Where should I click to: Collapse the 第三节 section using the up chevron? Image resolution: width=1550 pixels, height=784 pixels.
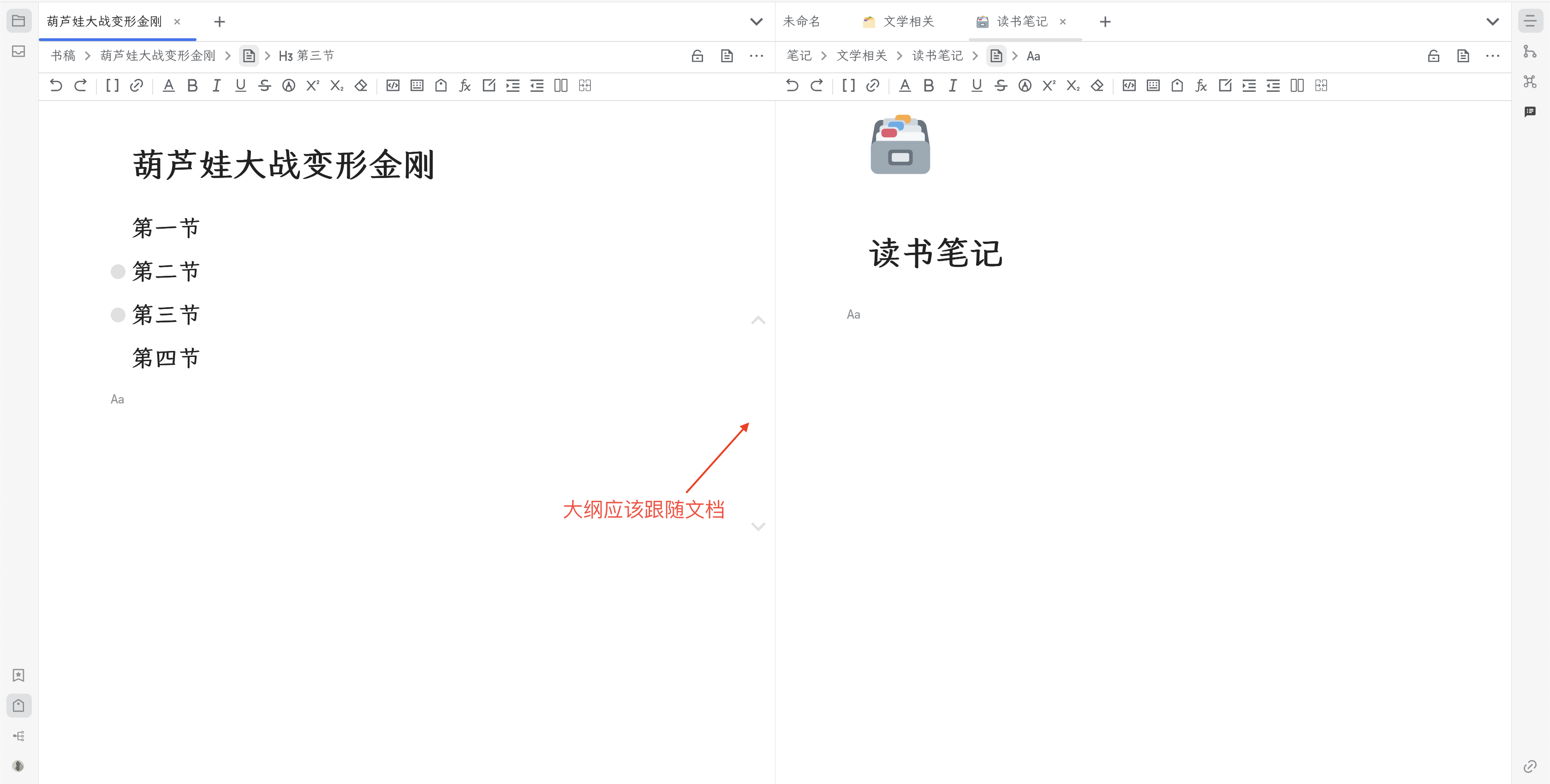[x=757, y=320]
